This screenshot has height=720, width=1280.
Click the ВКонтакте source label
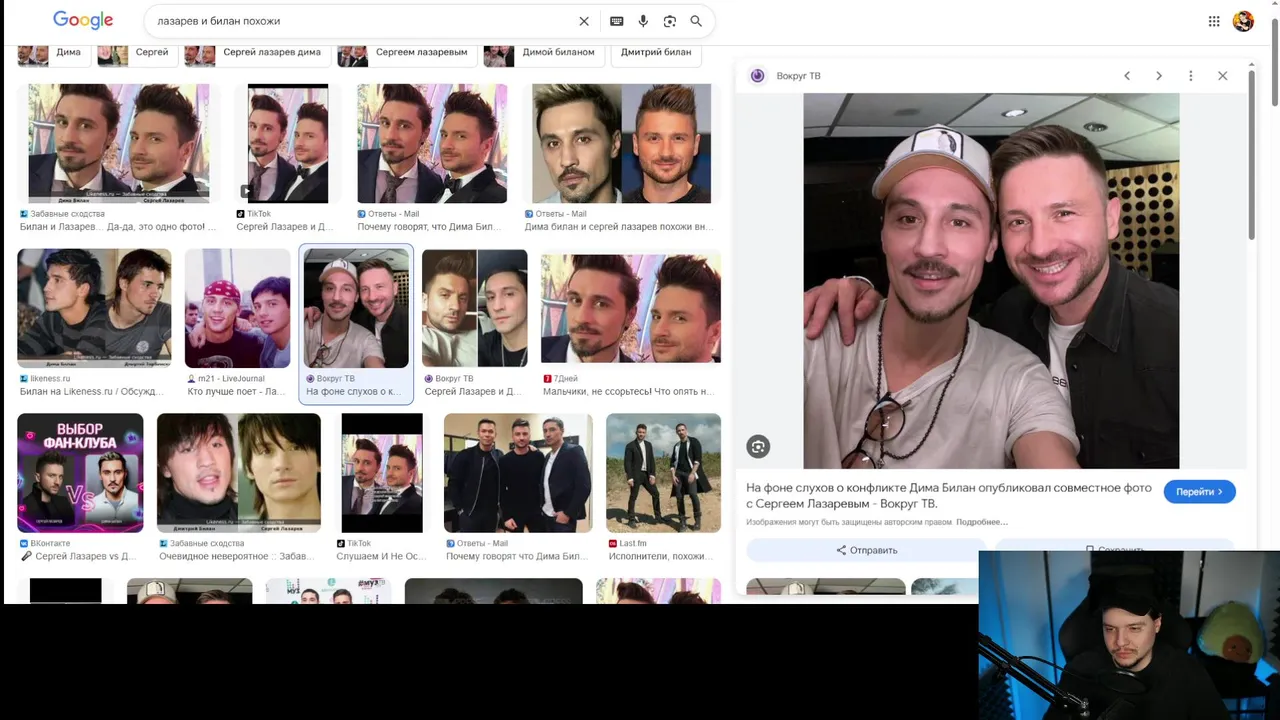point(51,544)
